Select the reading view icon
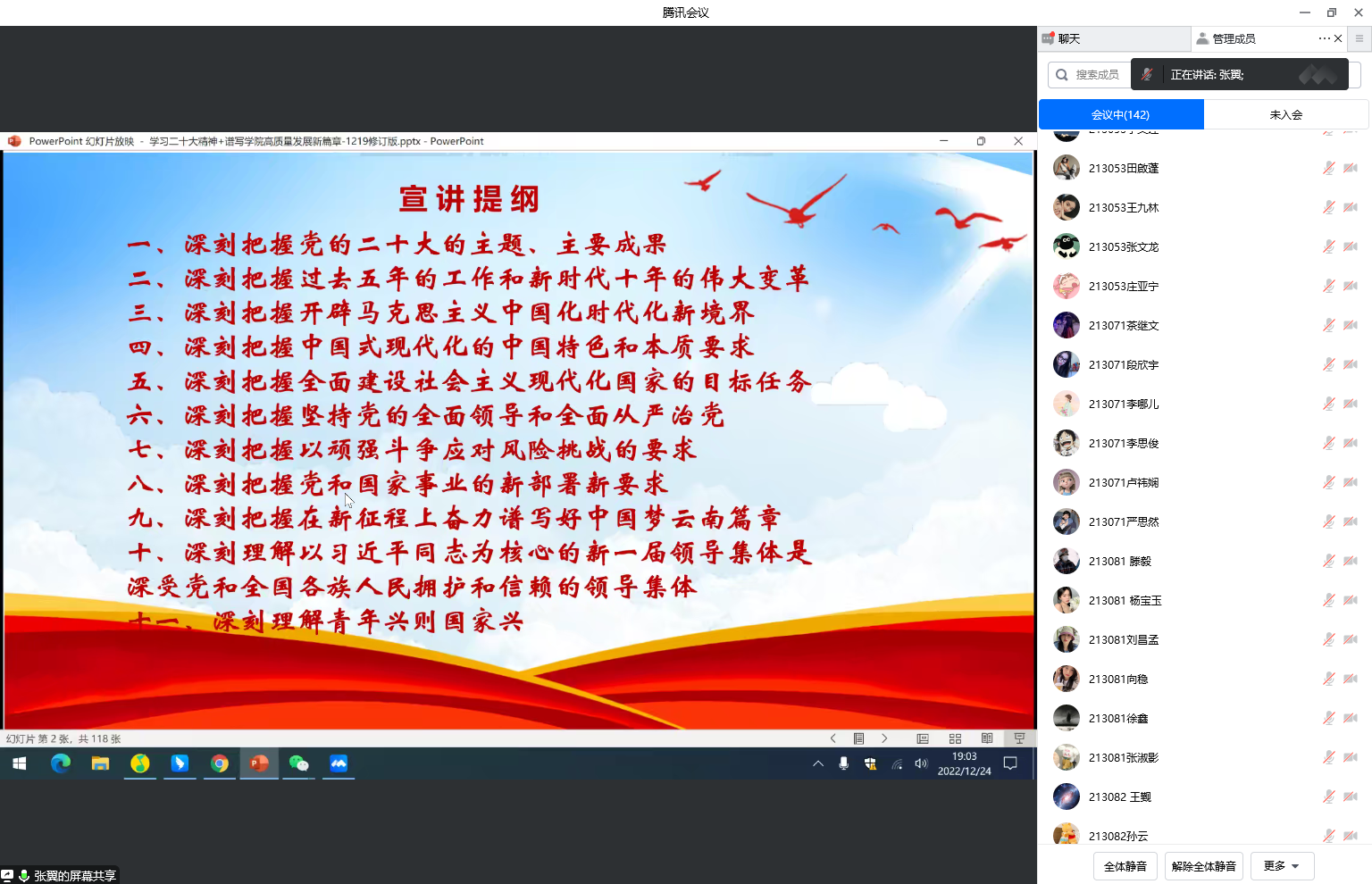Image resolution: width=1372 pixels, height=884 pixels. 988,738
